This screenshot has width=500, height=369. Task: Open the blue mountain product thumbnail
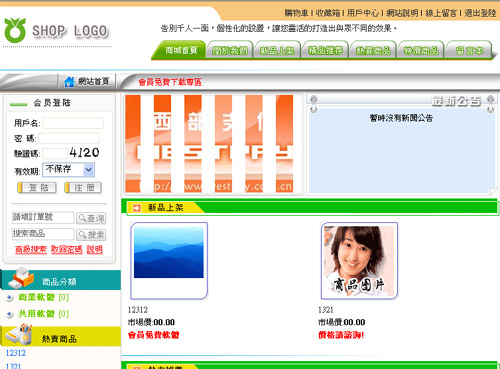pos(169,260)
